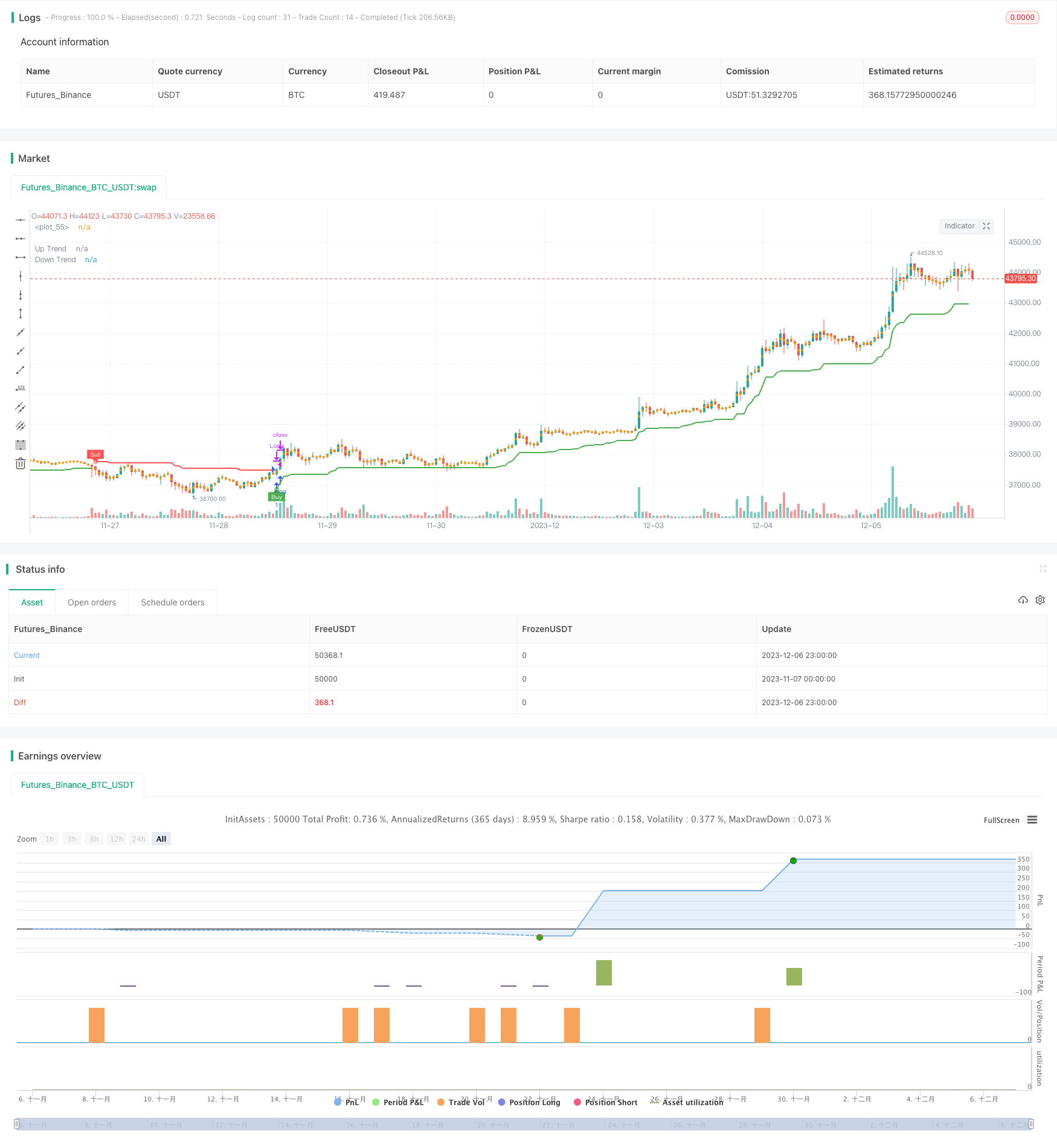Click FullScreen in Earnings overview

pyautogui.click(x=1001, y=820)
